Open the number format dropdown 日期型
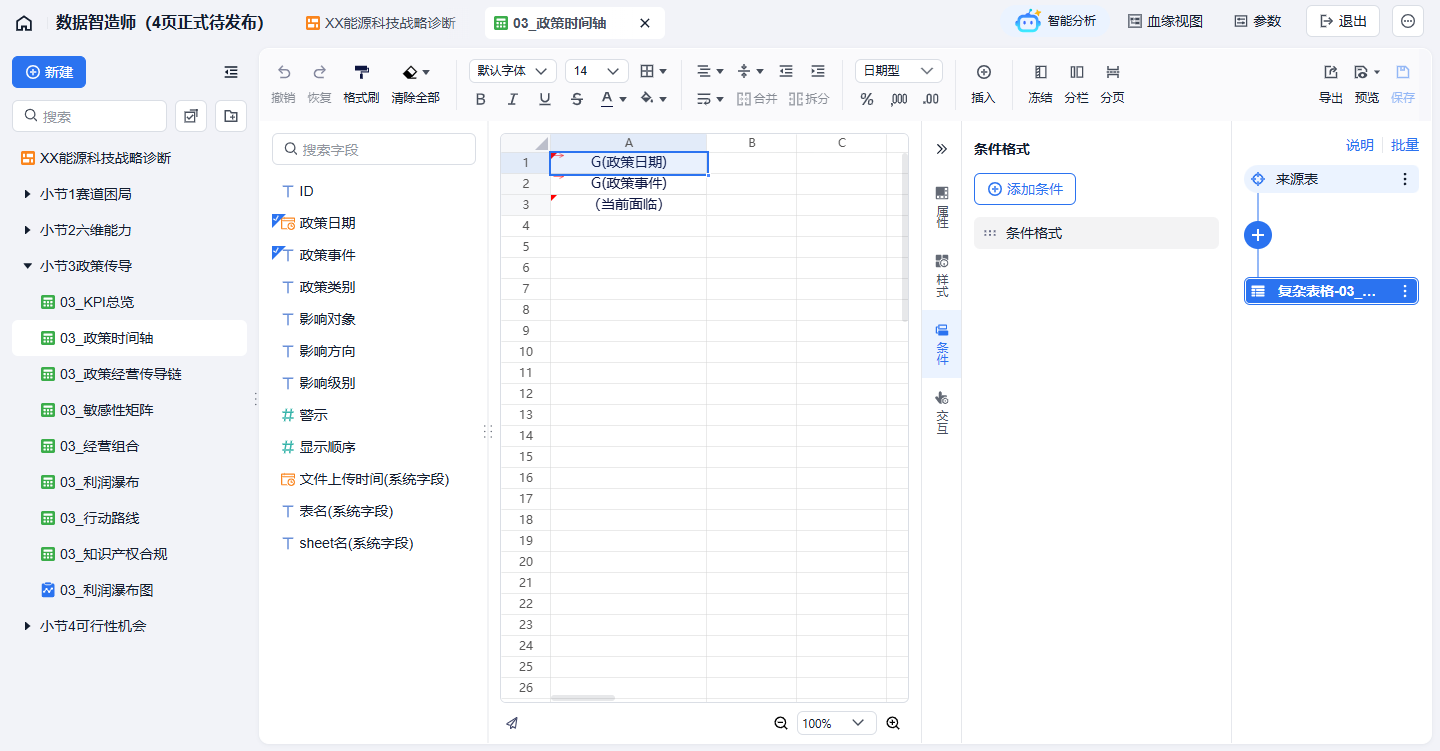1440x751 pixels. click(899, 71)
